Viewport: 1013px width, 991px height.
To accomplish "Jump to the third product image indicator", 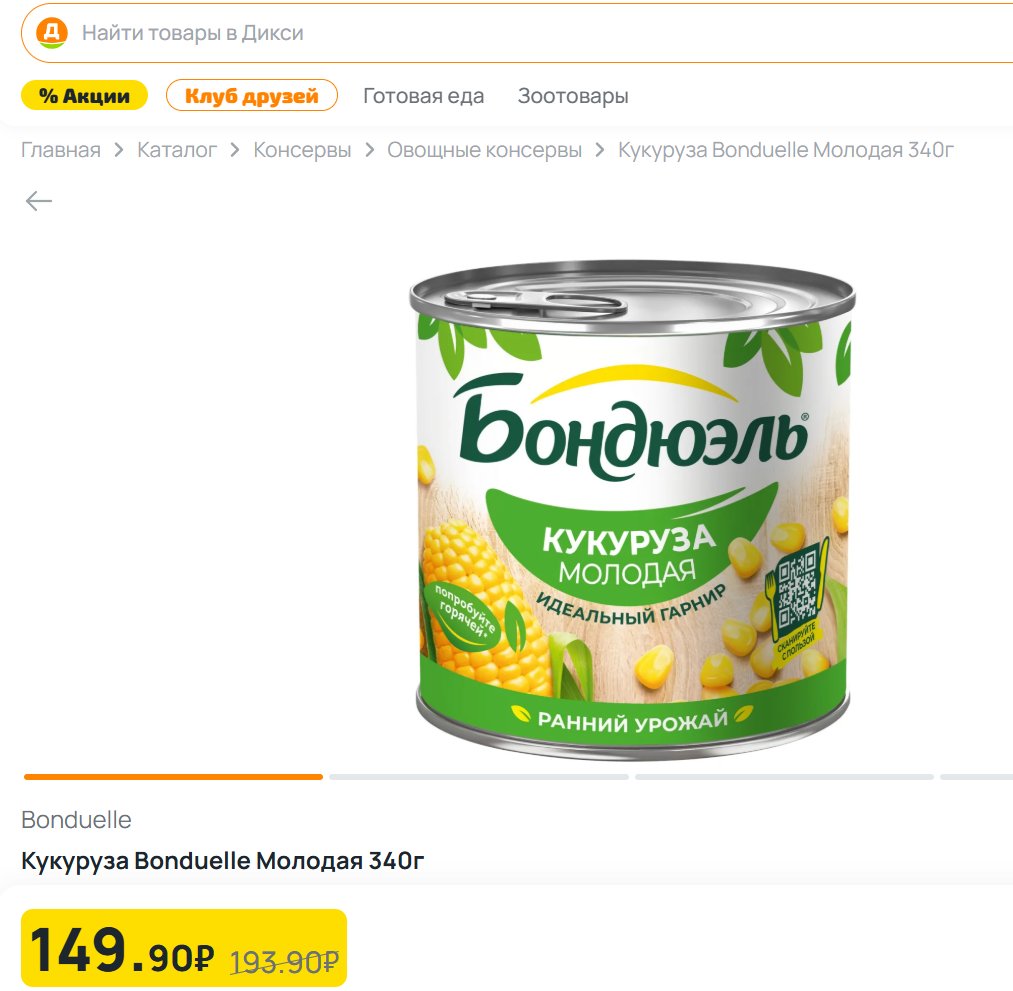I will 784,776.
